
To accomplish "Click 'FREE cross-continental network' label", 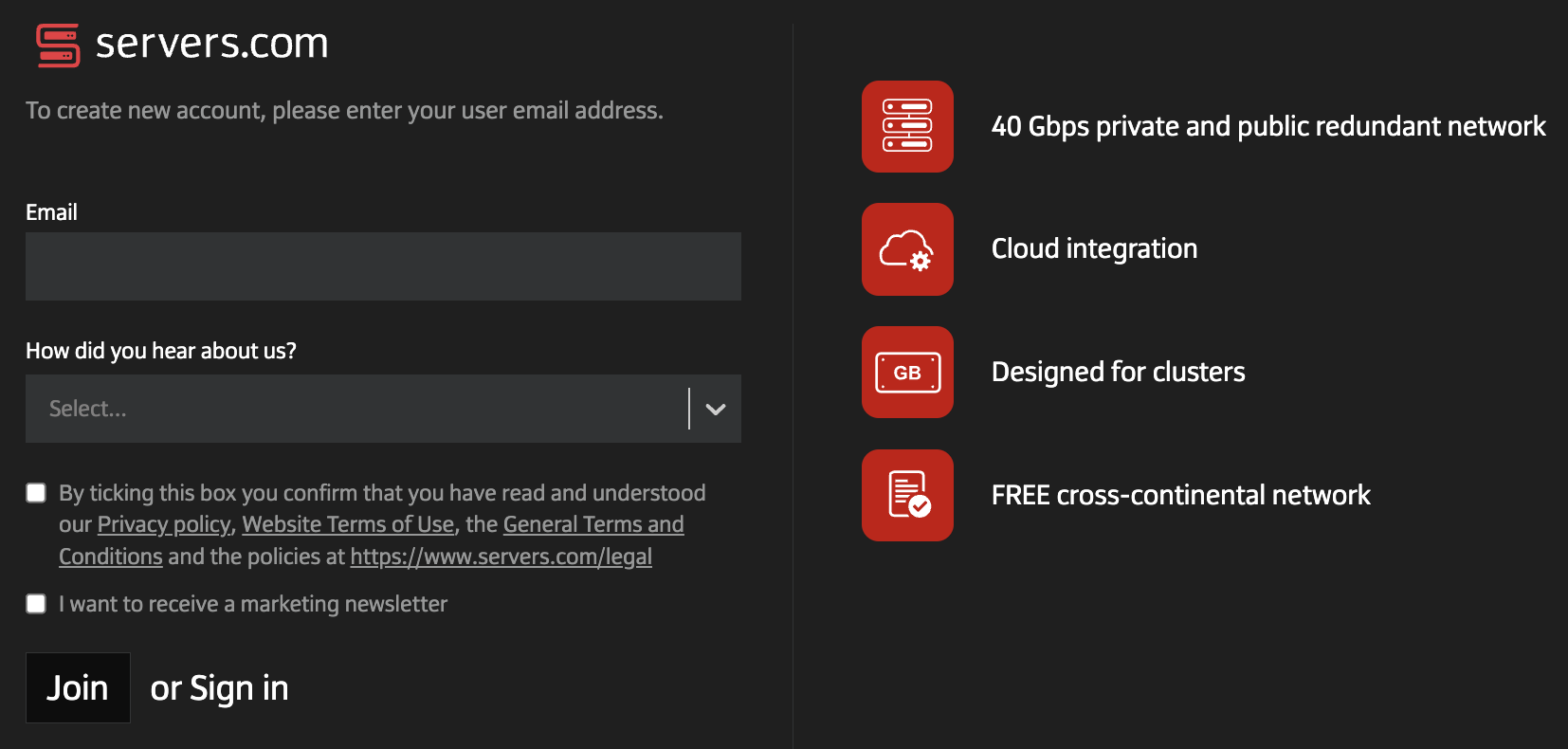I will point(1180,495).
